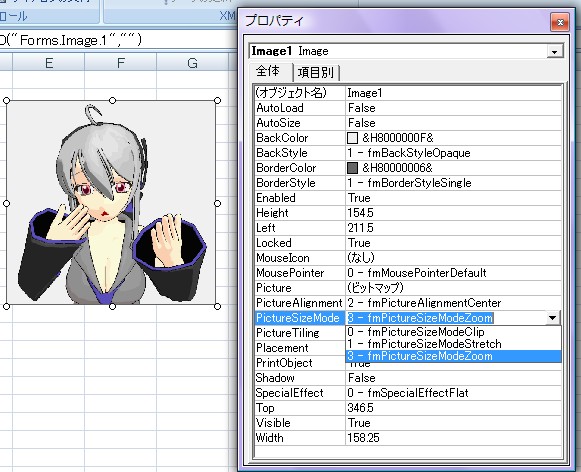Switch to the 項目別 tab

(x=315, y=72)
